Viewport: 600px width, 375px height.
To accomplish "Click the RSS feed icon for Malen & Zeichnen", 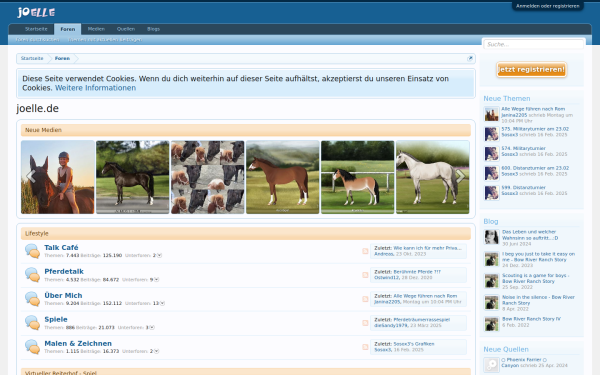I will [365, 347].
